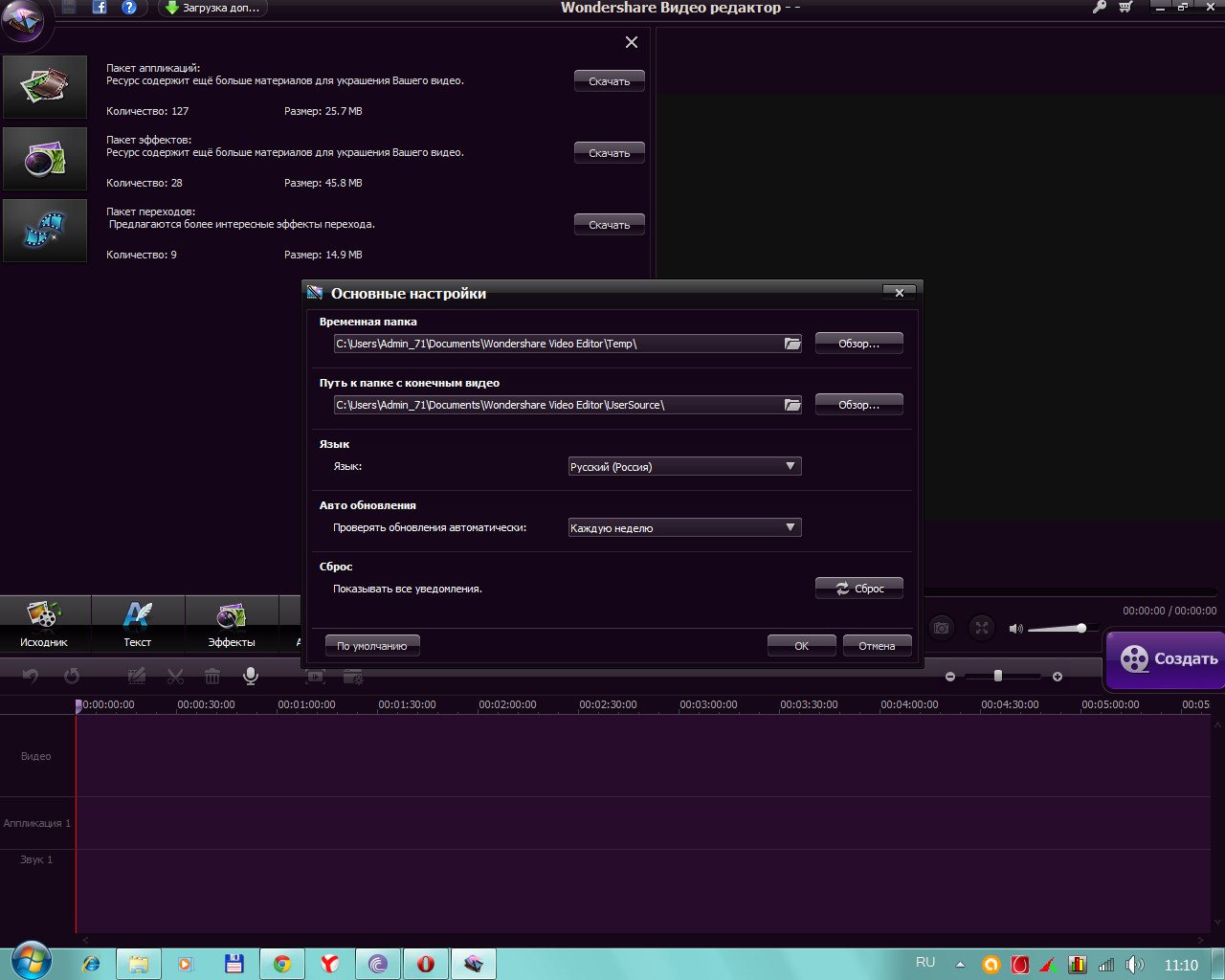Open the Facebook share icon in title bar
The image size is (1225, 980).
pos(99,8)
